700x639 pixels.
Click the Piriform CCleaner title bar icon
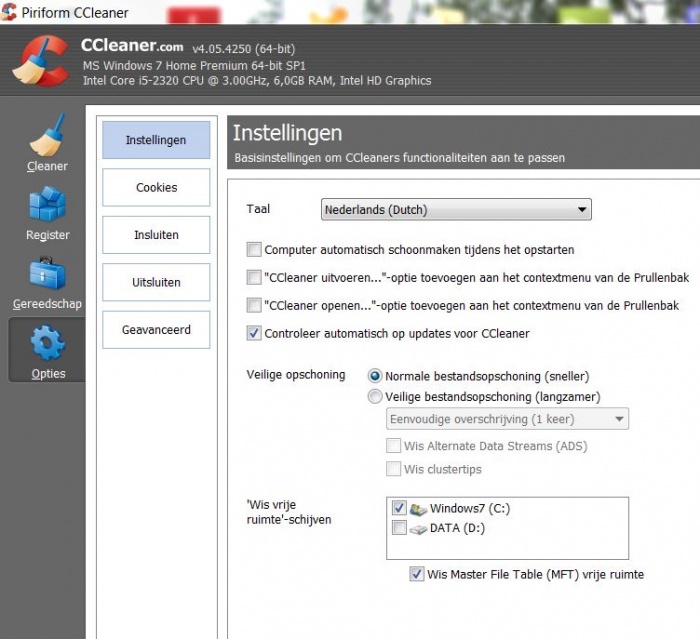click(x=8, y=12)
